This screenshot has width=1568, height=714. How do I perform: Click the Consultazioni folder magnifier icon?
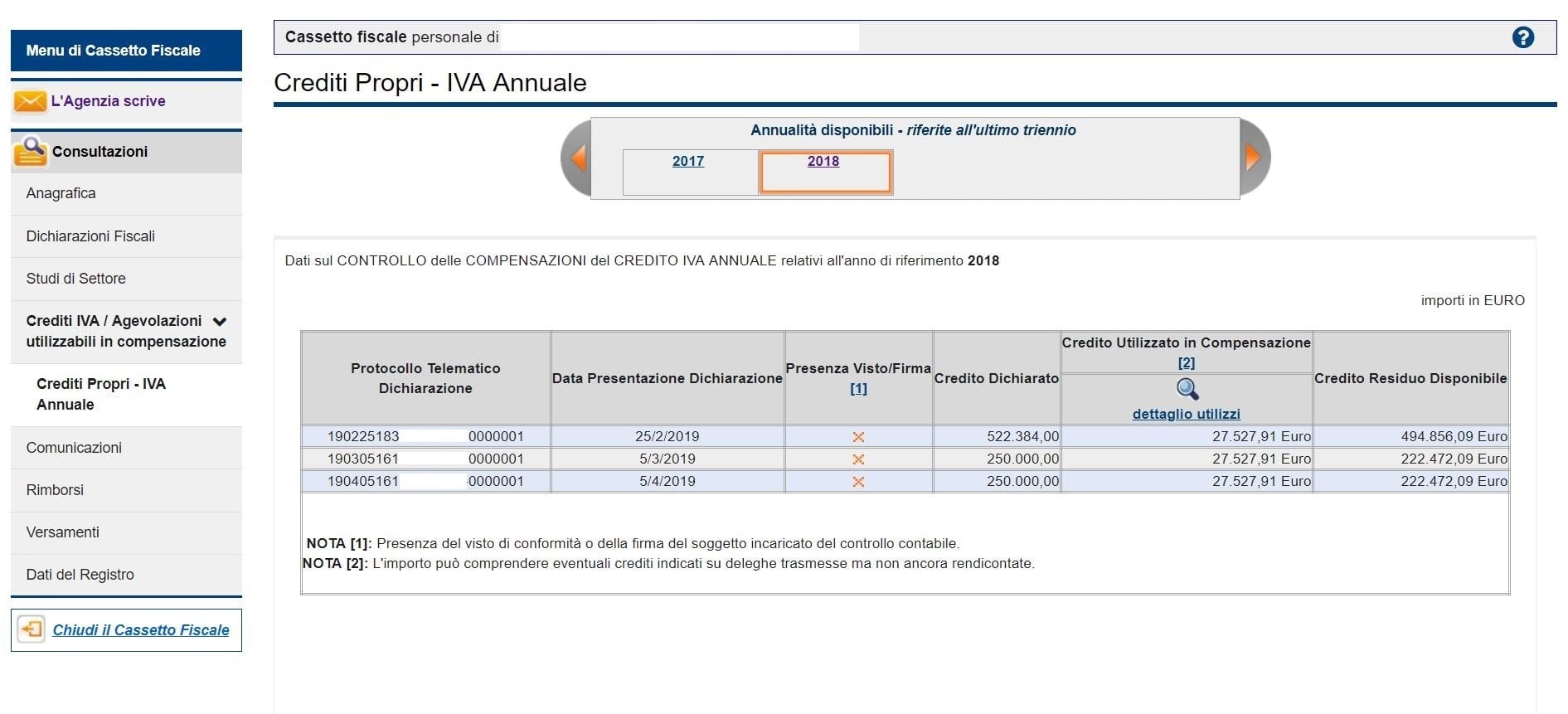point(30,151)
